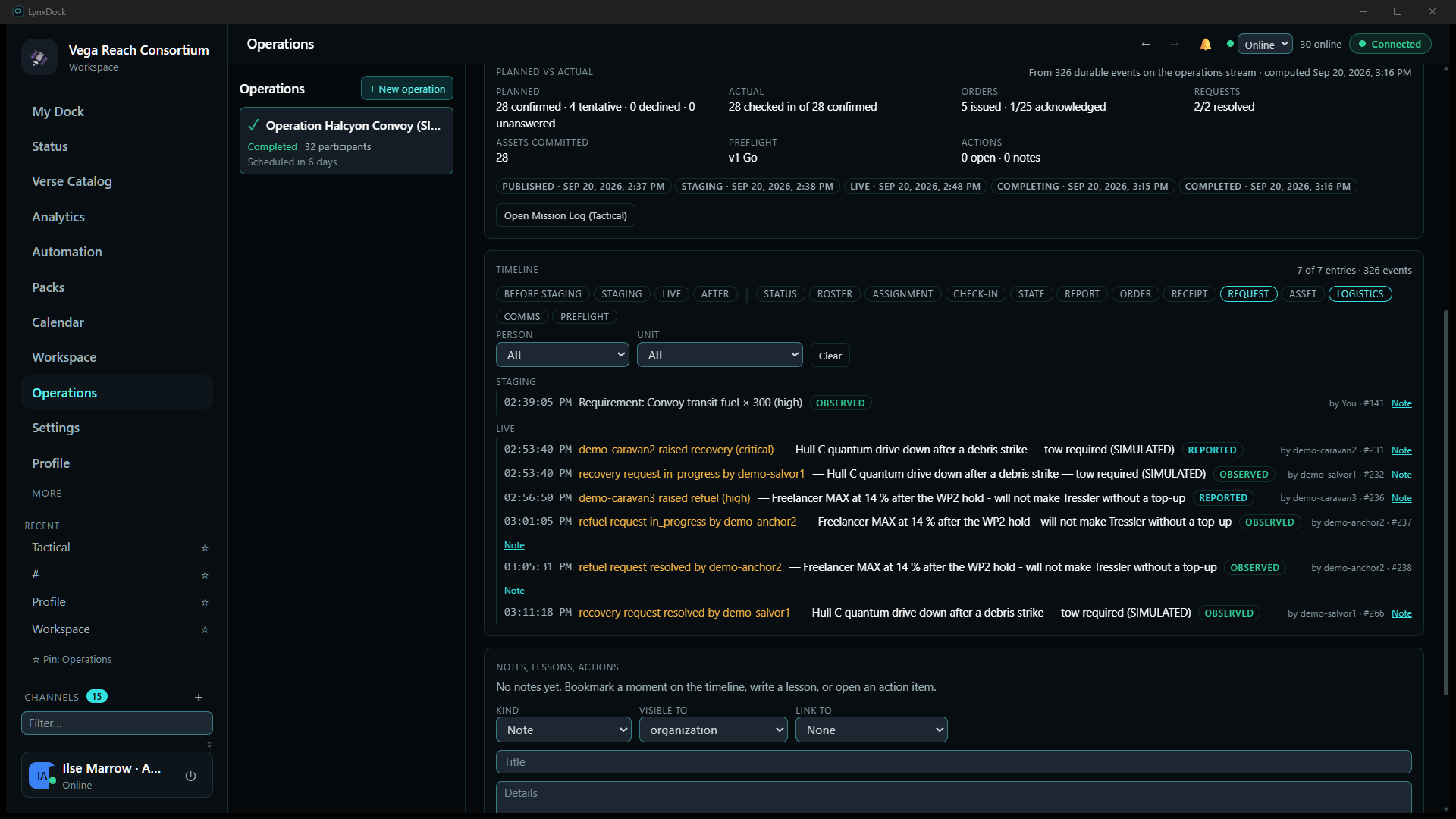Click the power icon beside Ilse Marrow

tap(190, 775)
